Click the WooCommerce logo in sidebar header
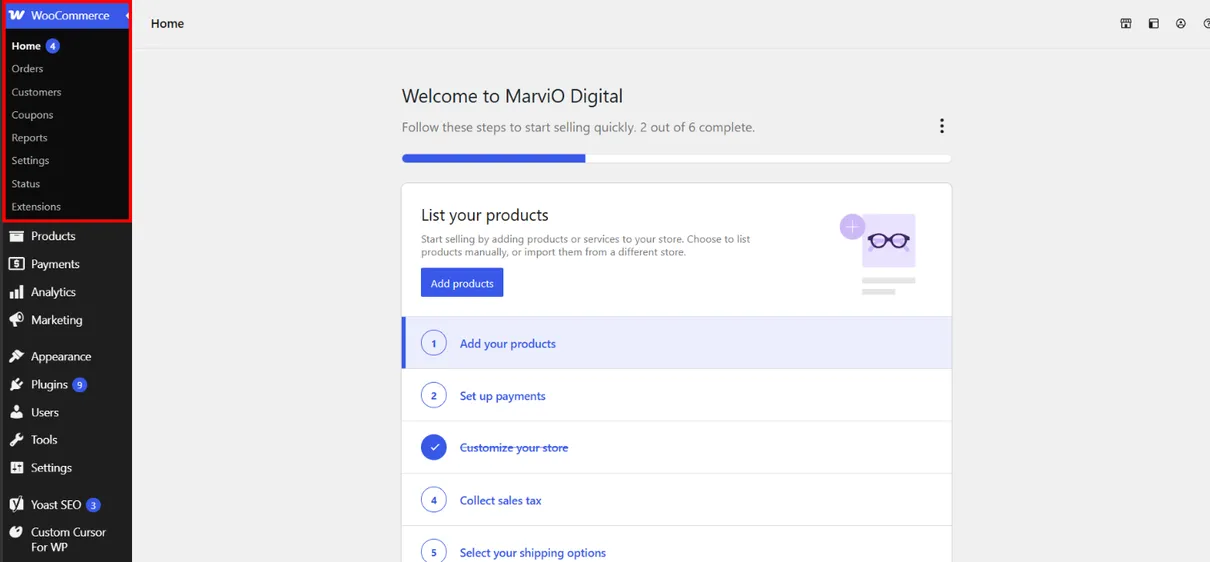This screenshot has height=562, width=1210. (17, 15)
